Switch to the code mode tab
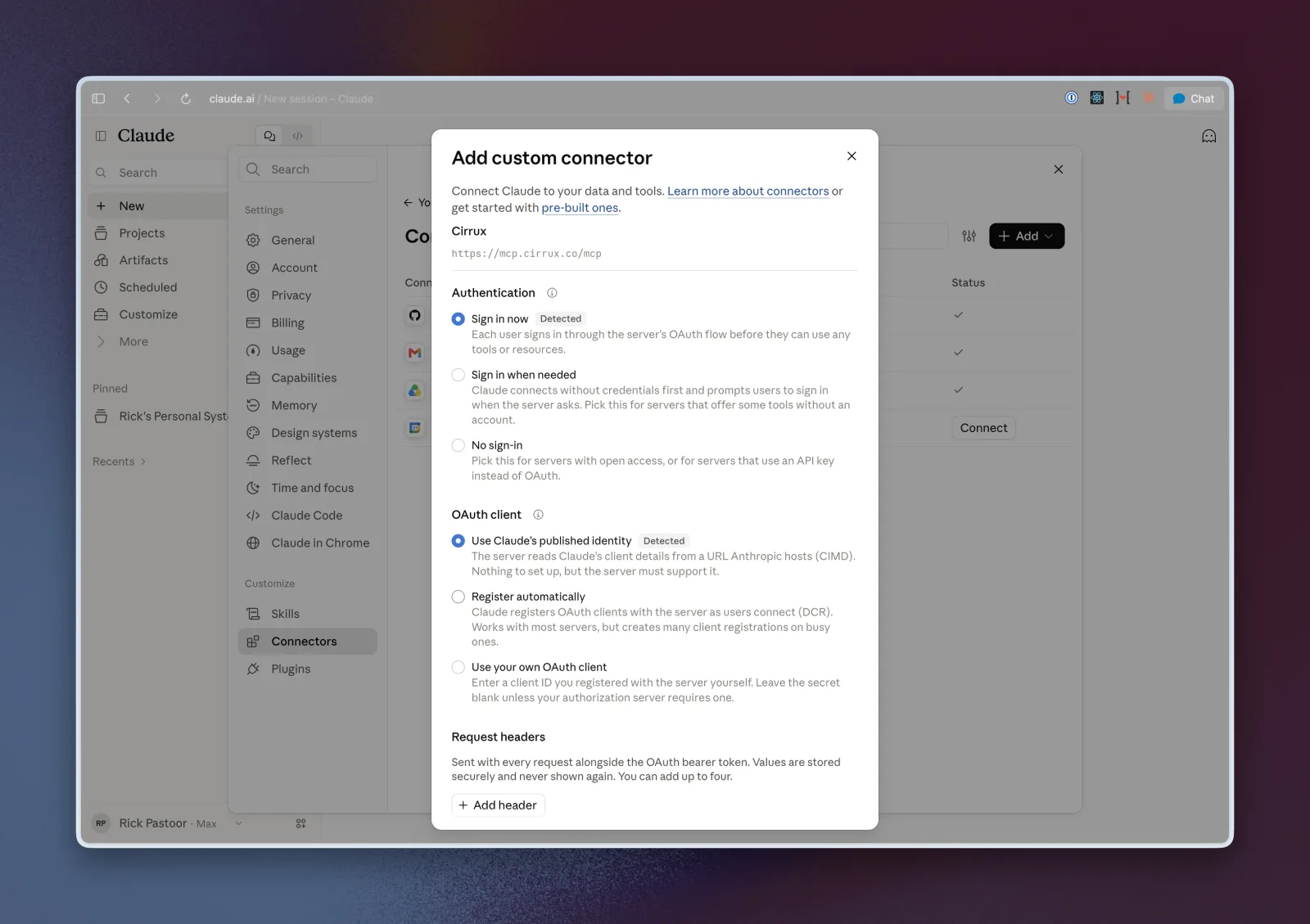The image size is (1310, 924). [298, 136]
